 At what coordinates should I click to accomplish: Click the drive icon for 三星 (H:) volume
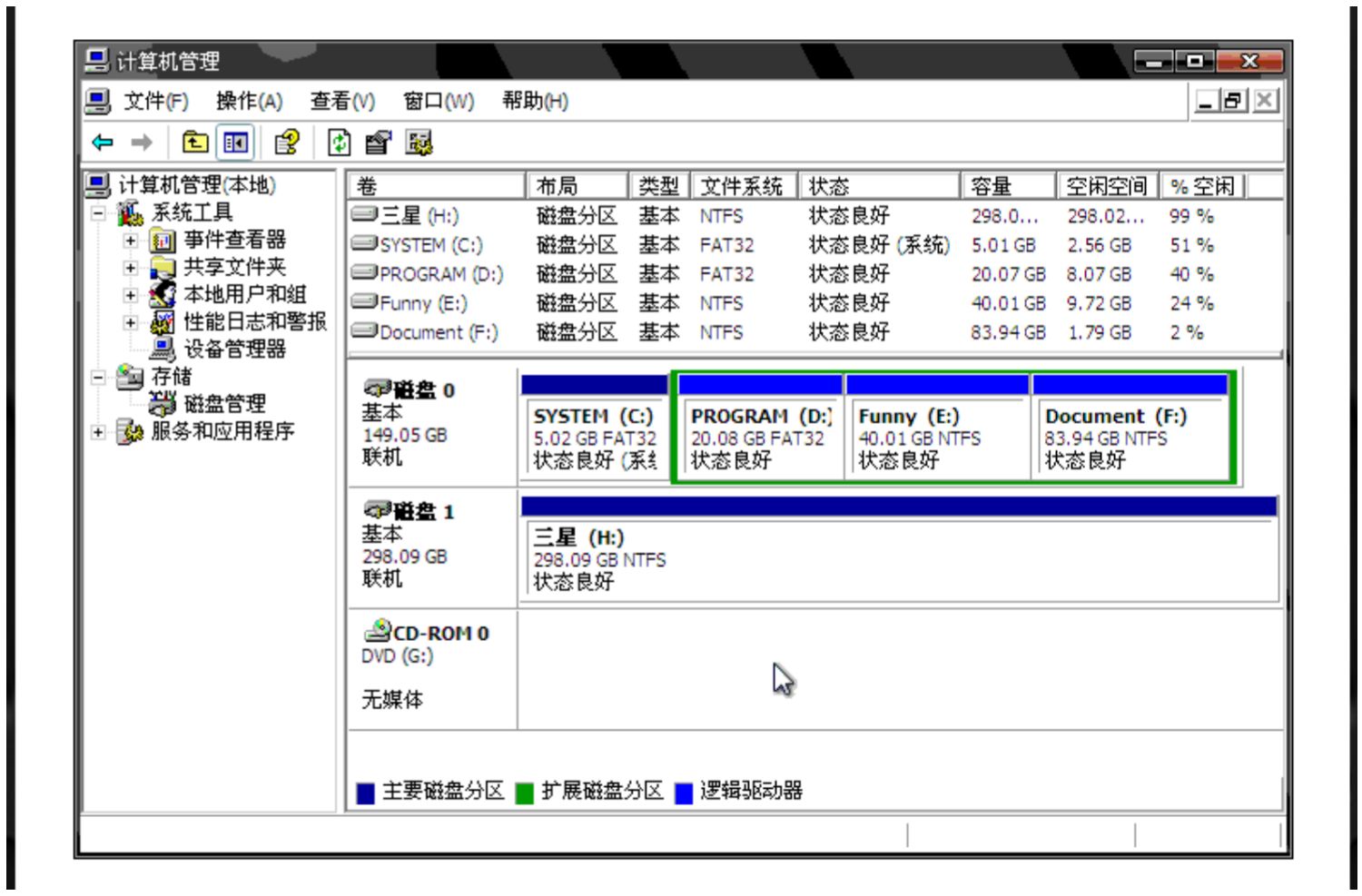click(x=364, y=215)
